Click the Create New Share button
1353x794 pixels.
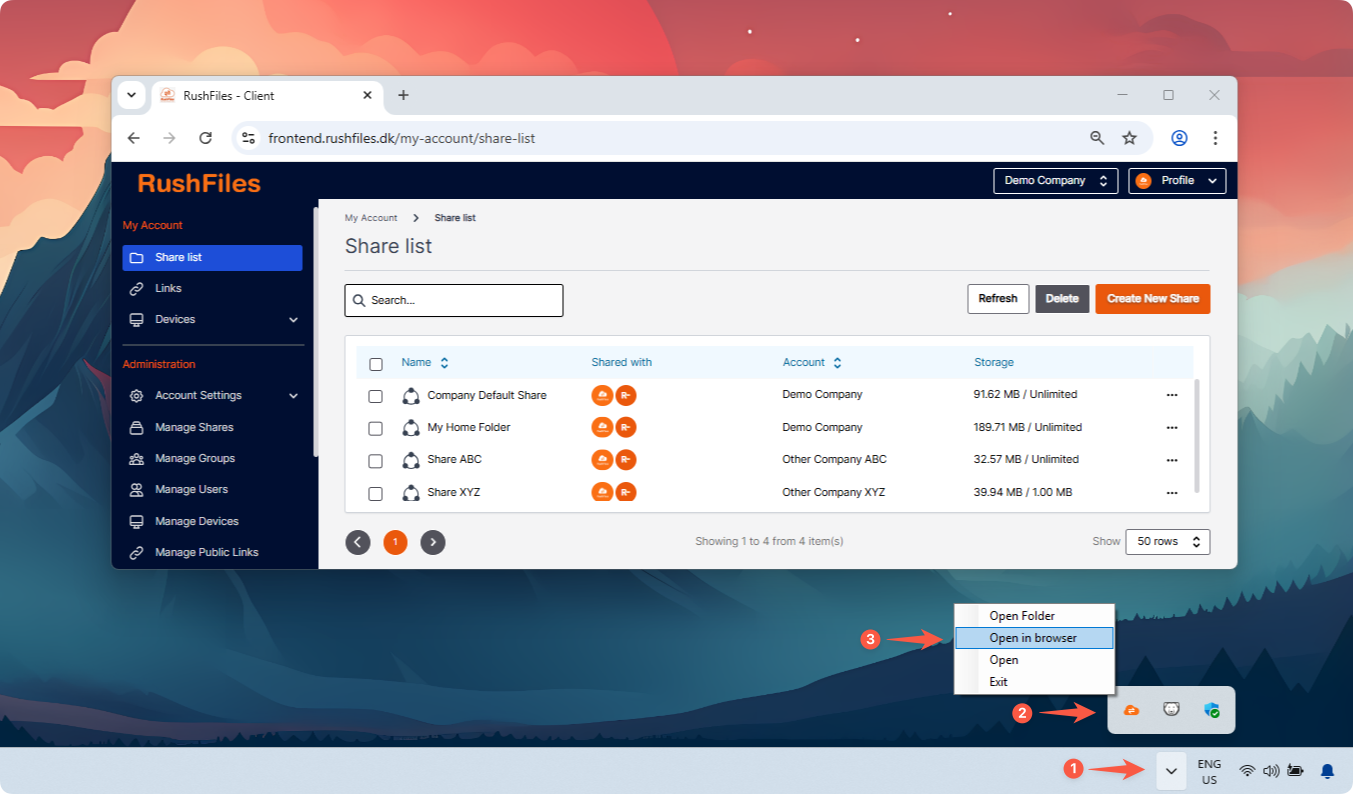[x=1153, y=299]
